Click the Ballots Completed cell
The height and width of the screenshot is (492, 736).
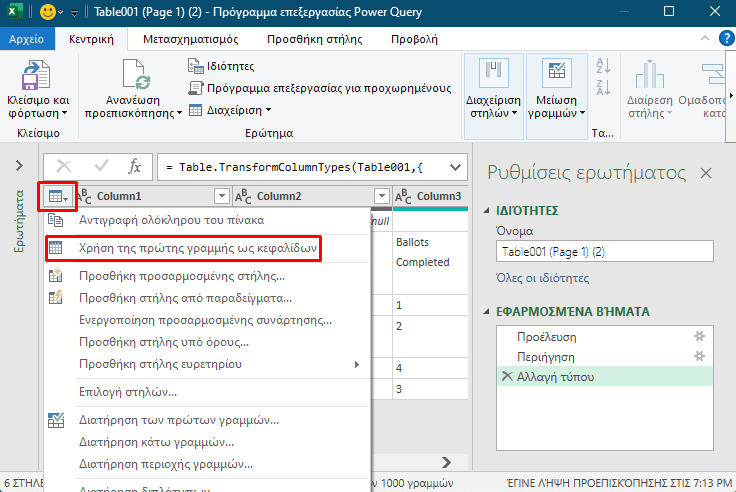430,262
